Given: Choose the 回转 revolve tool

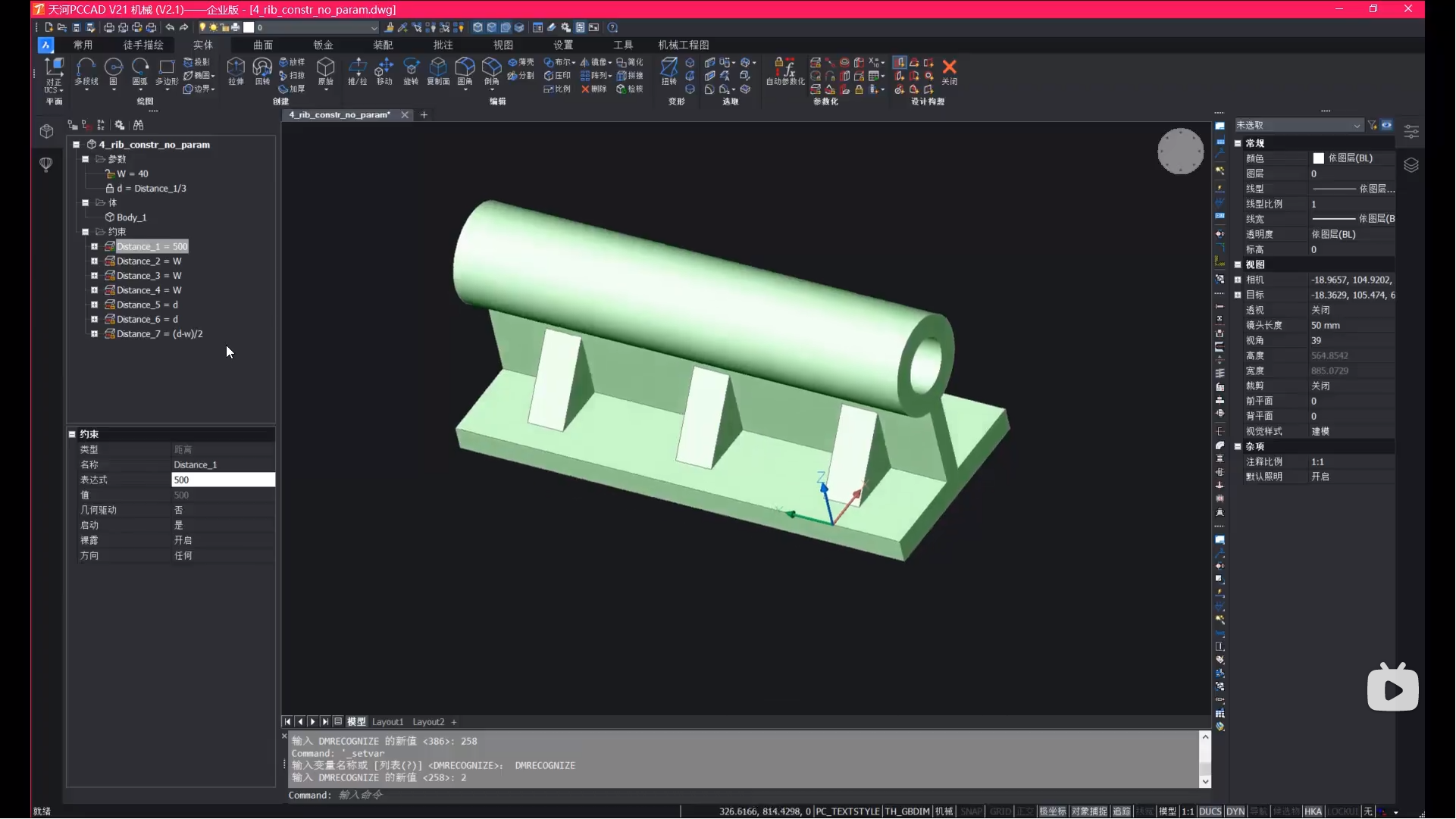Looking at the screenshot, I should (262, 71).
